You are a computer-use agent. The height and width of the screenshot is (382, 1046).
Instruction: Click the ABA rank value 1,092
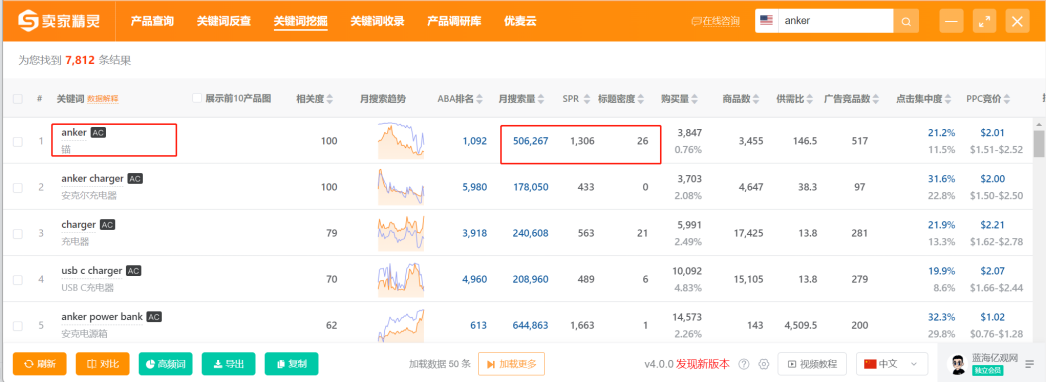coord(475,141)
